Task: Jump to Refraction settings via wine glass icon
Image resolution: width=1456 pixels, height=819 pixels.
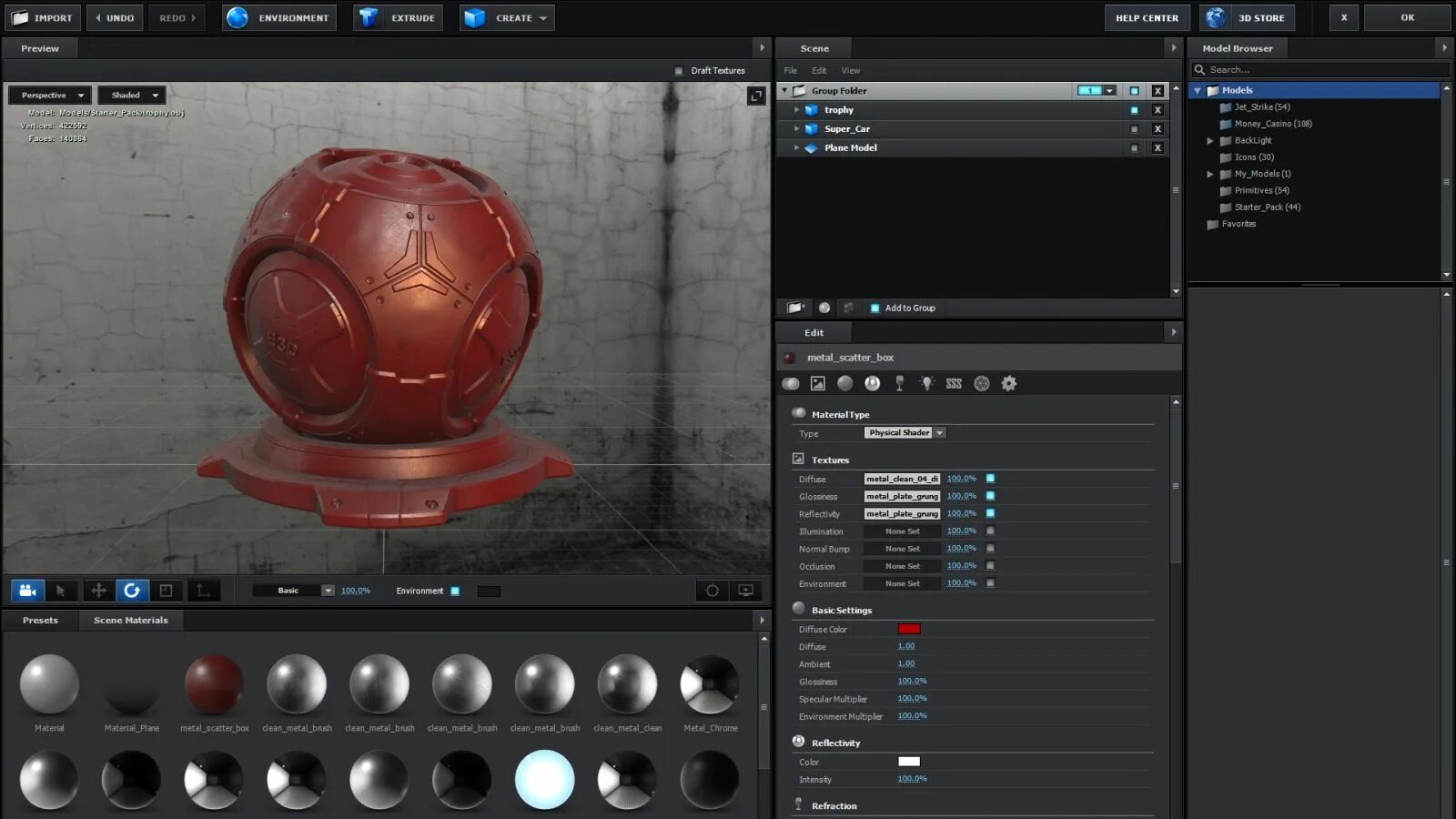Action: click(899, 384)
